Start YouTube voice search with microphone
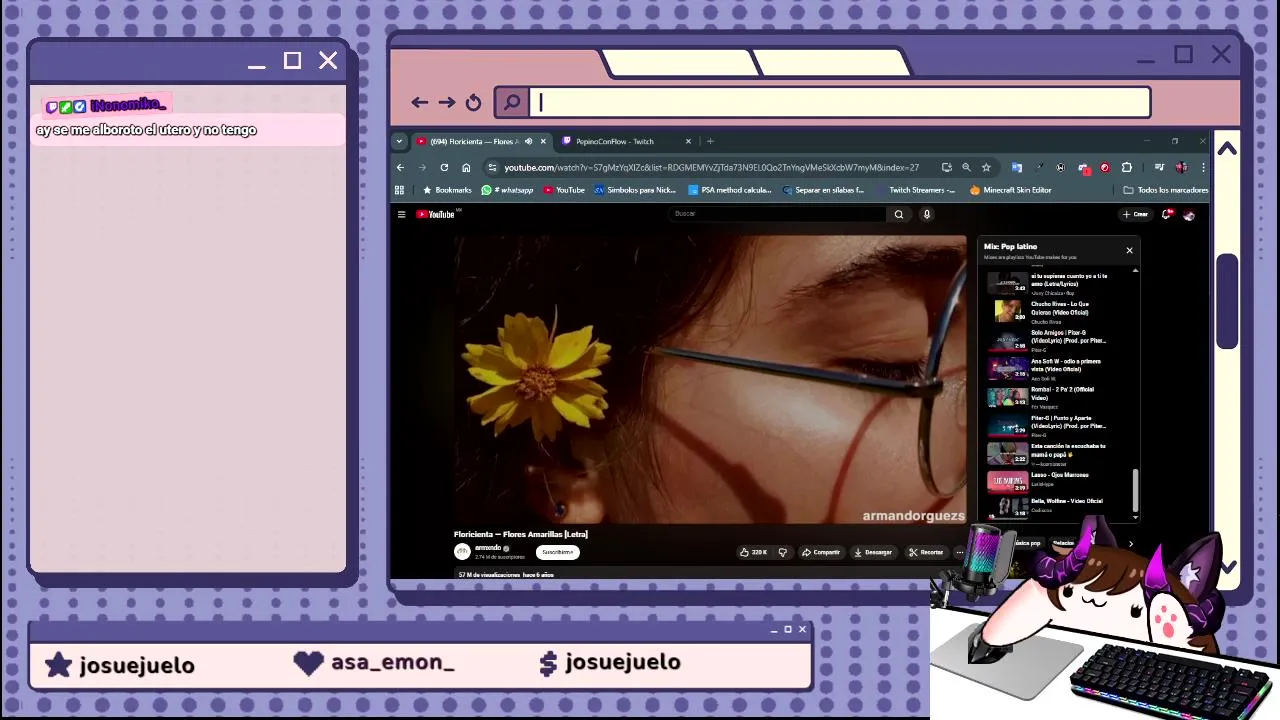The height and width of the screenshot is (720, 1280). pos(927,214)
